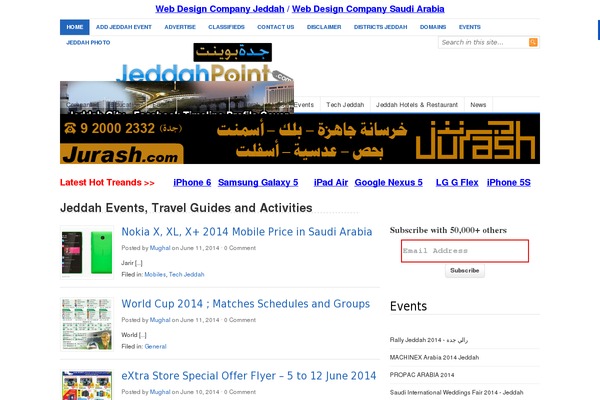This screenshot has height=400, width=600.
Task: Open Web Design Company Saudi Arabia link
Action: 368,9
